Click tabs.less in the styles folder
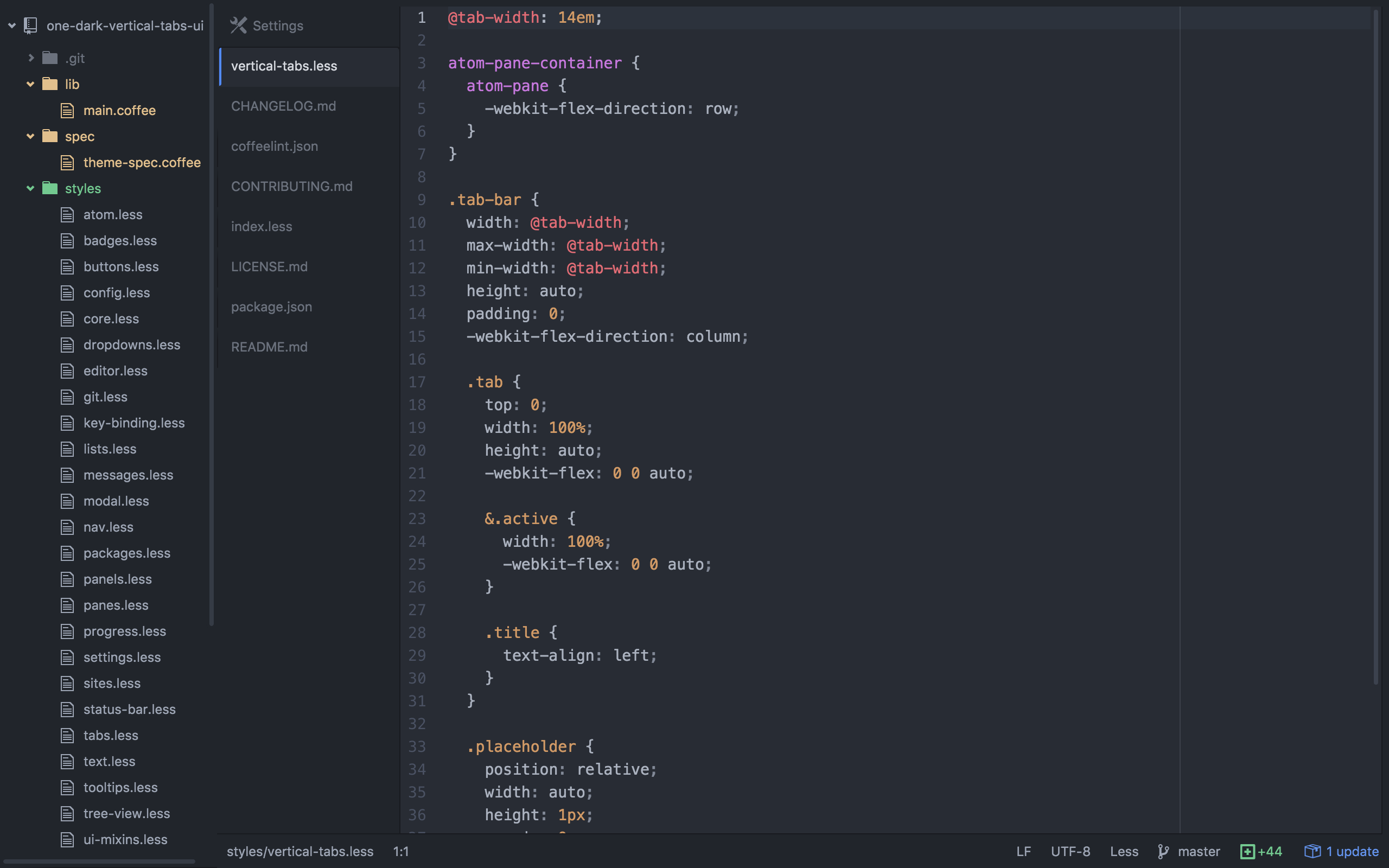 [x=110, y=735]
